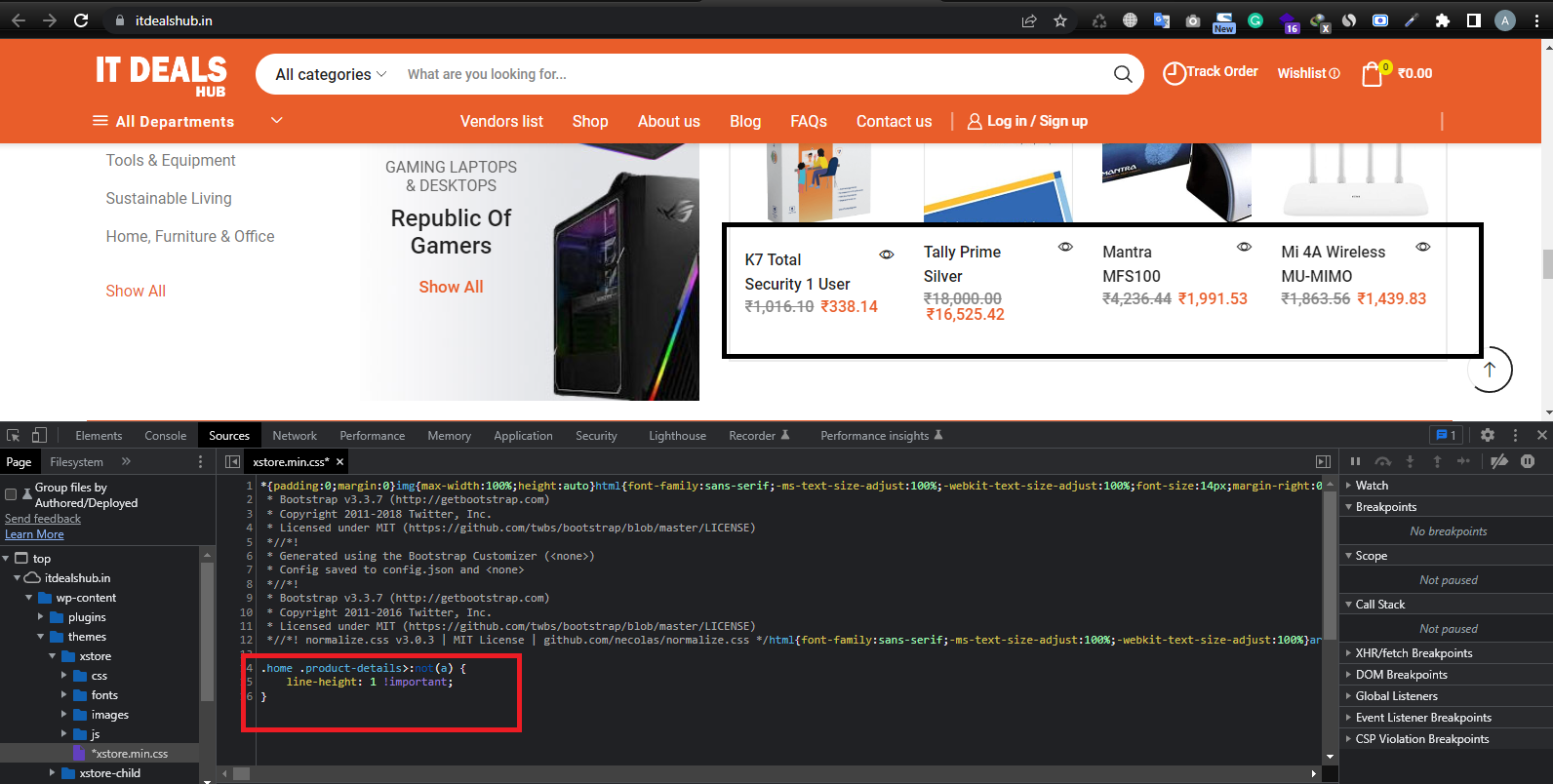Open the All categories dropdown

[x=331, y=74]
